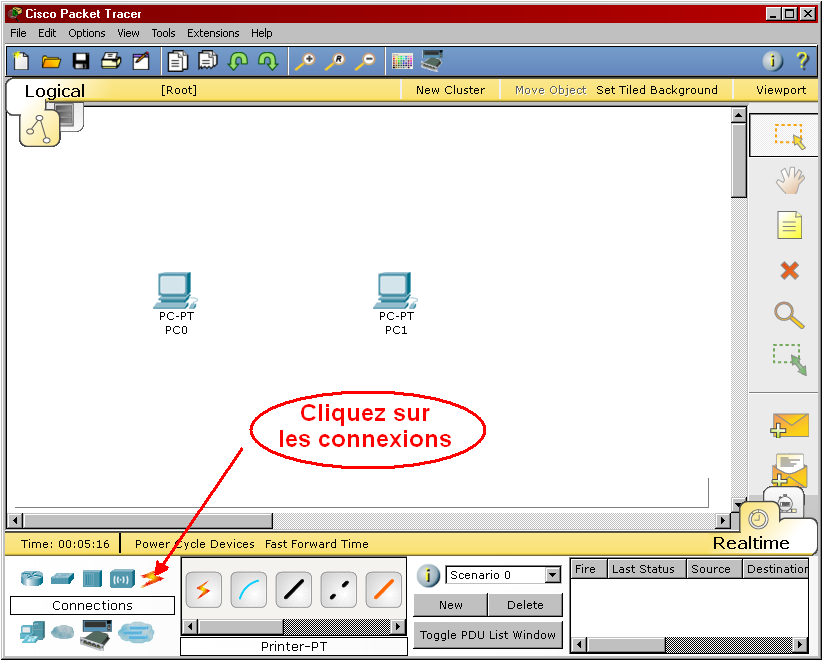Select the Routers device category icon
The image size is (824, 662).
[x=32, y=578]
